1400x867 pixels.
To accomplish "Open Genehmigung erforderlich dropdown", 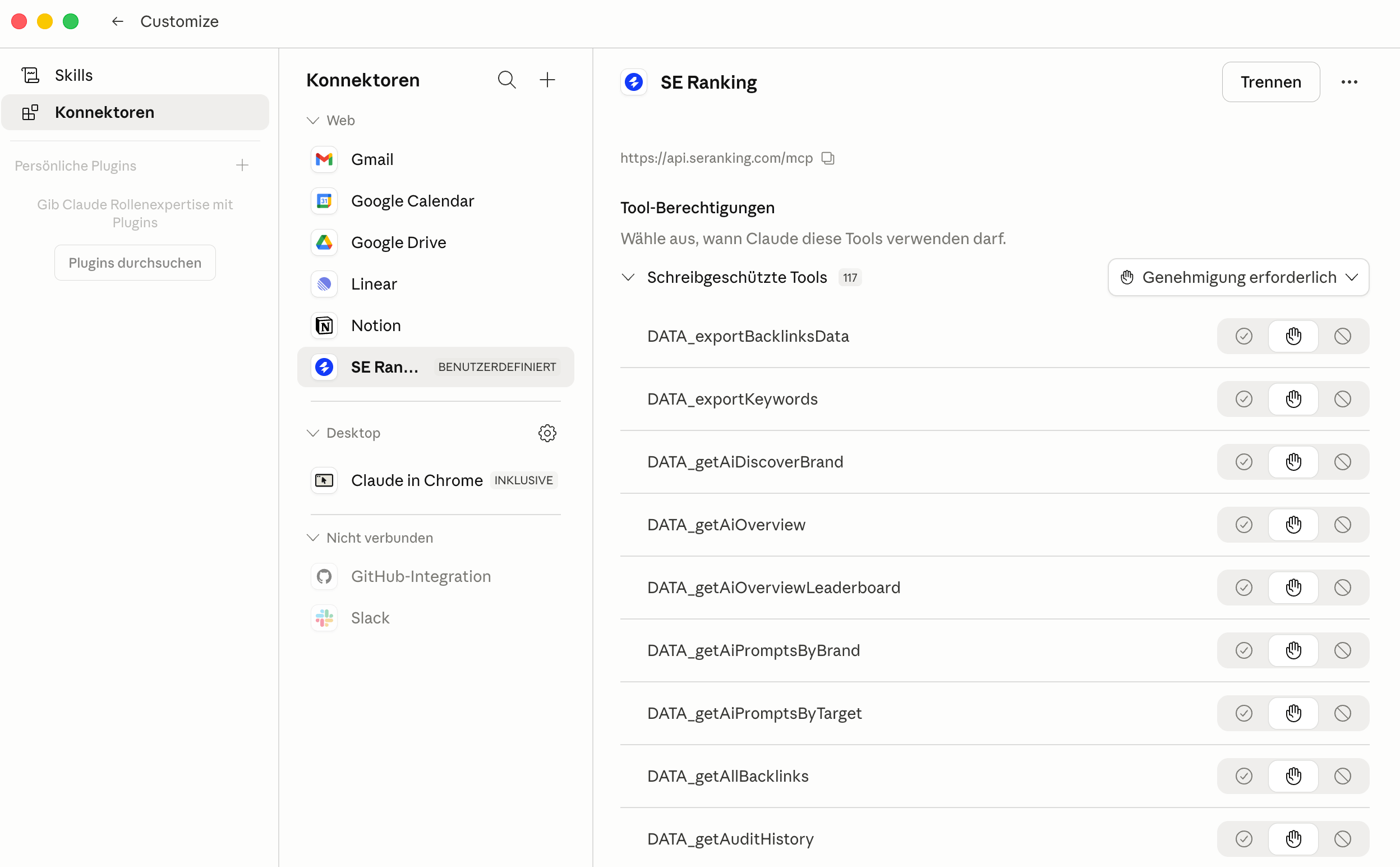I will coord(1238,278).
